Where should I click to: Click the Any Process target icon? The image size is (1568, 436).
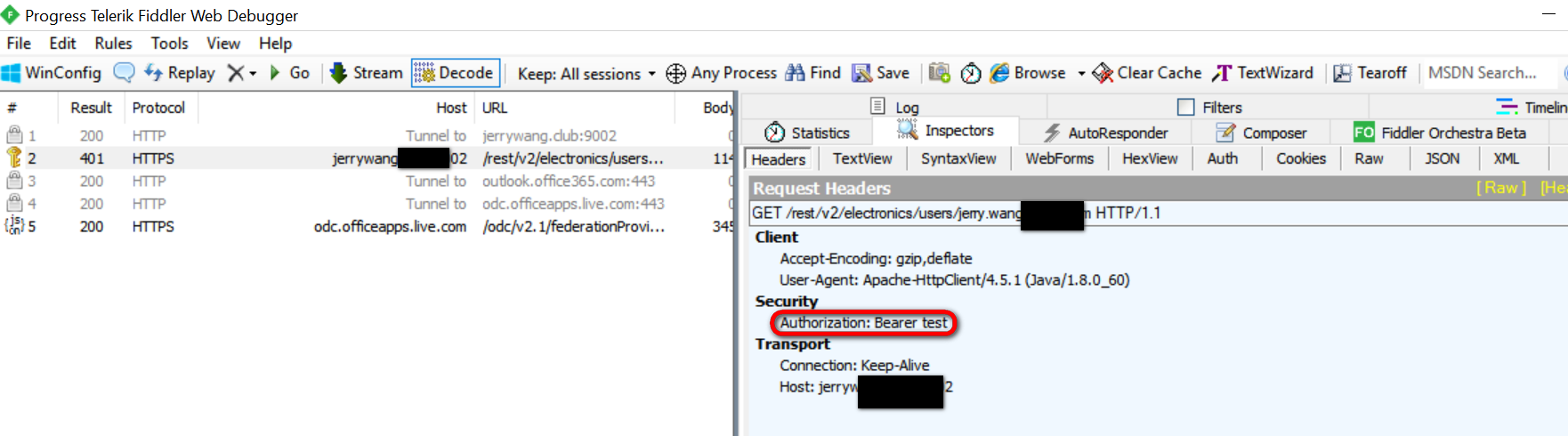pos(675,73)
